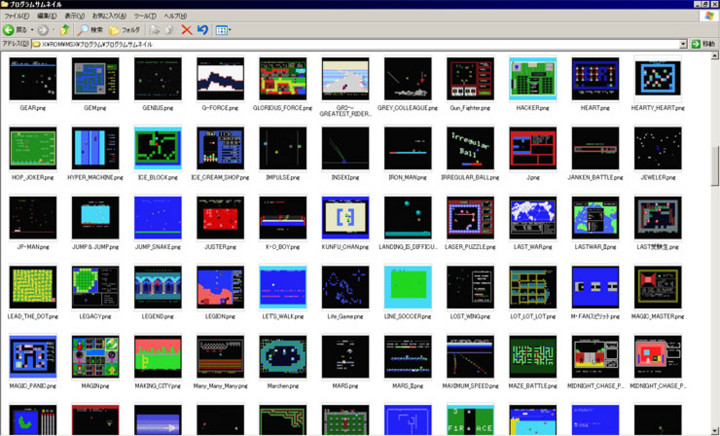Go up one folder level

click(x=65, y=30)
